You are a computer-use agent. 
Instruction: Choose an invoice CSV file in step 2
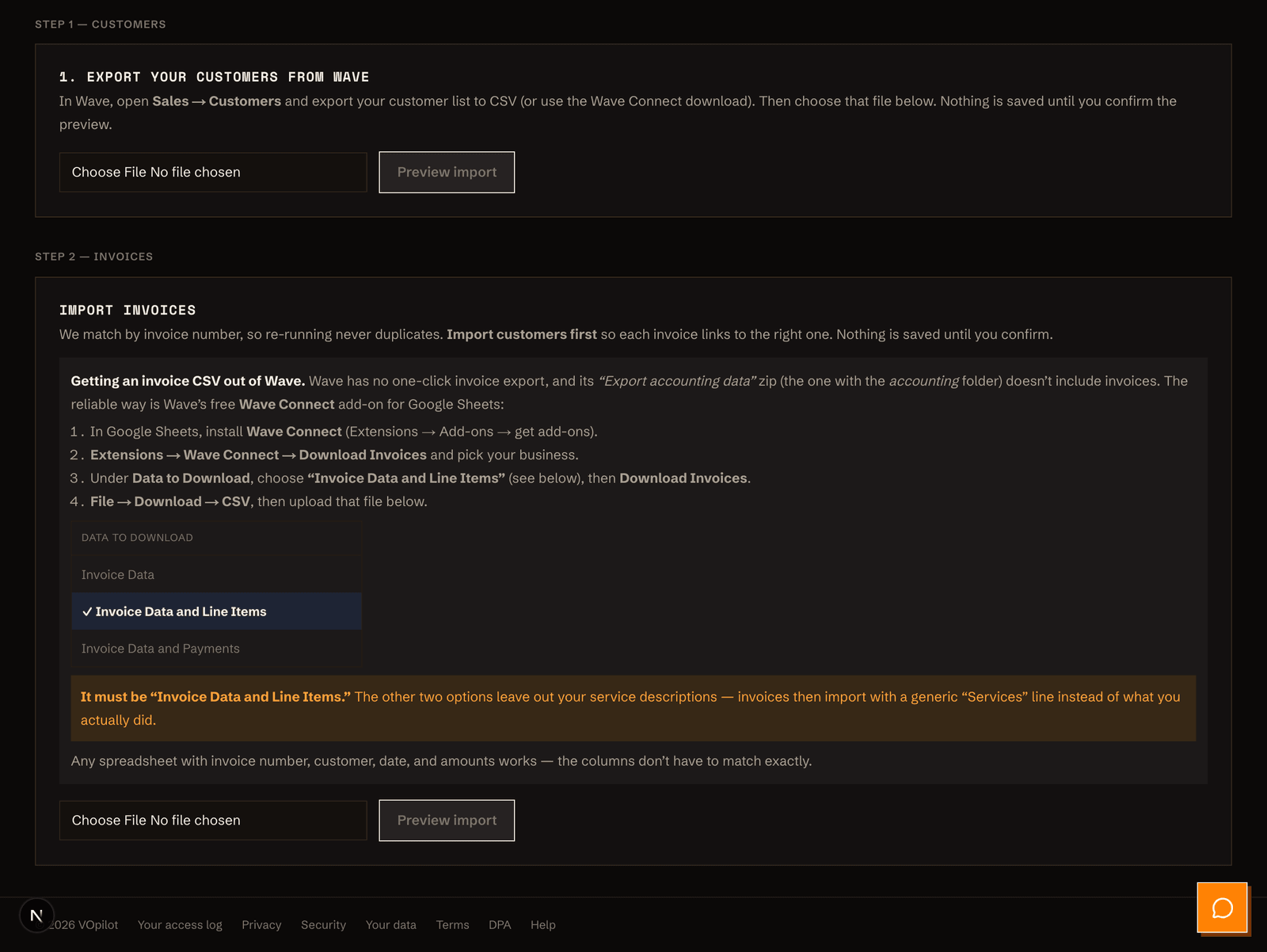213,820
